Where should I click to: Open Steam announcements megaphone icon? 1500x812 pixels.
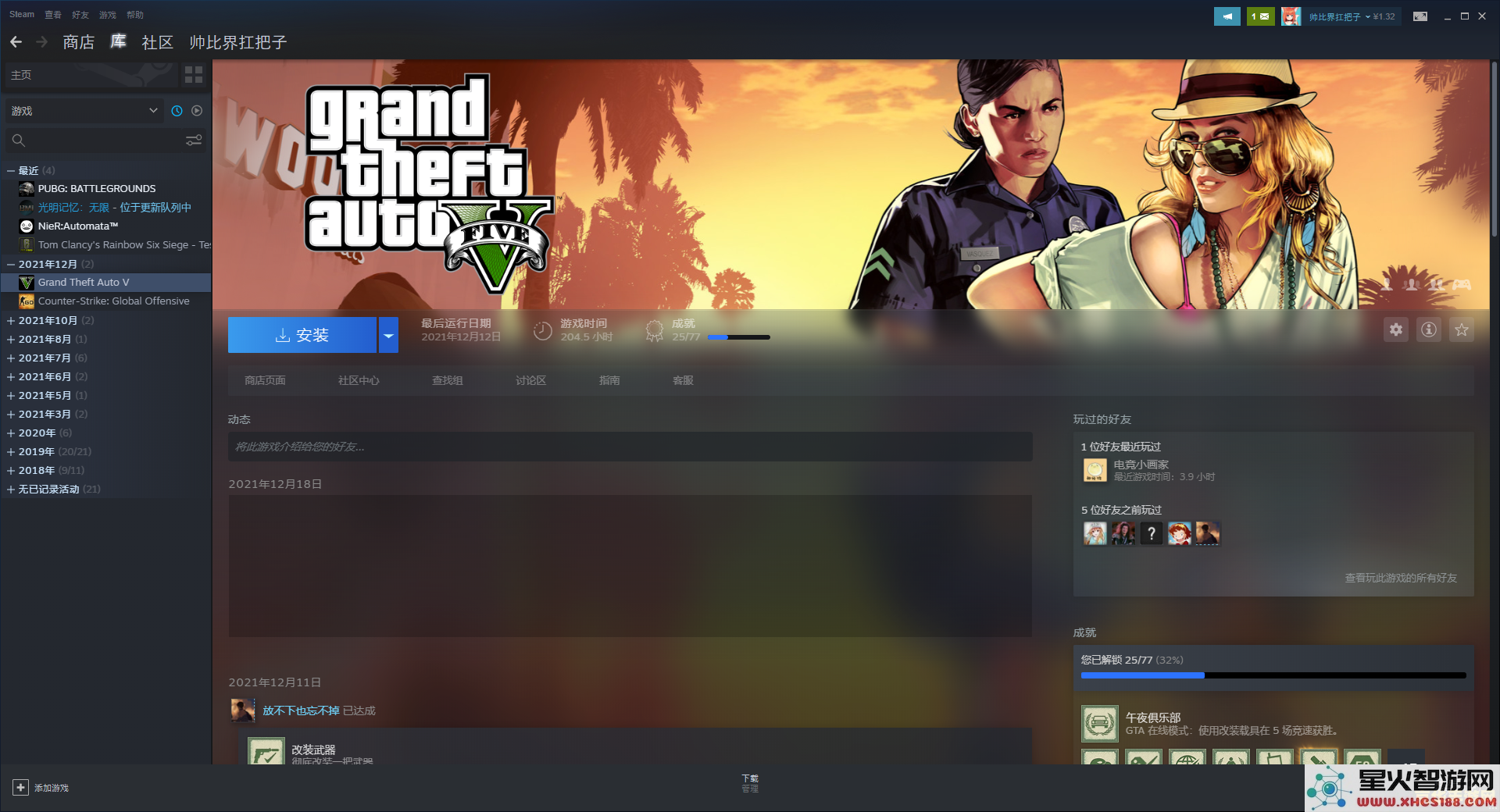click(x=1227, y=16)
